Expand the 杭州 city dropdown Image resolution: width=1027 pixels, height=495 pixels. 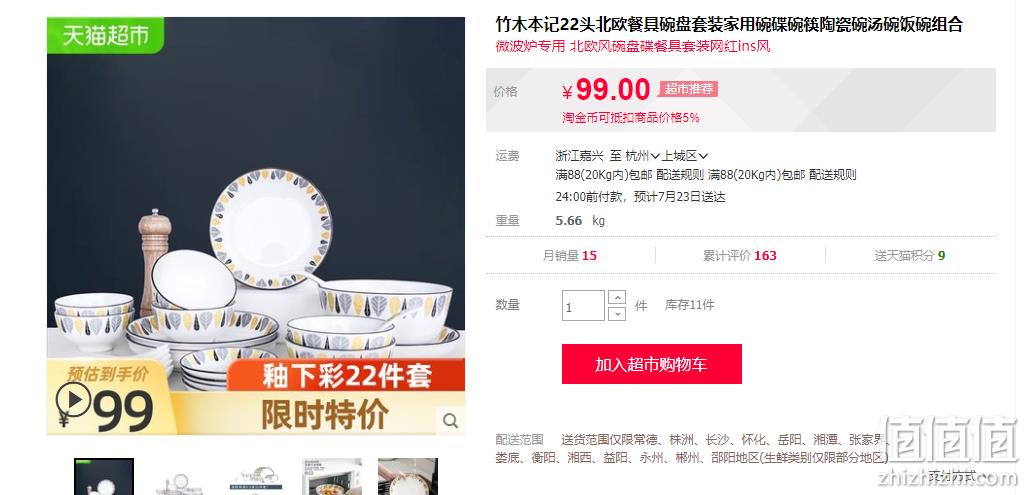coord(642,156)
